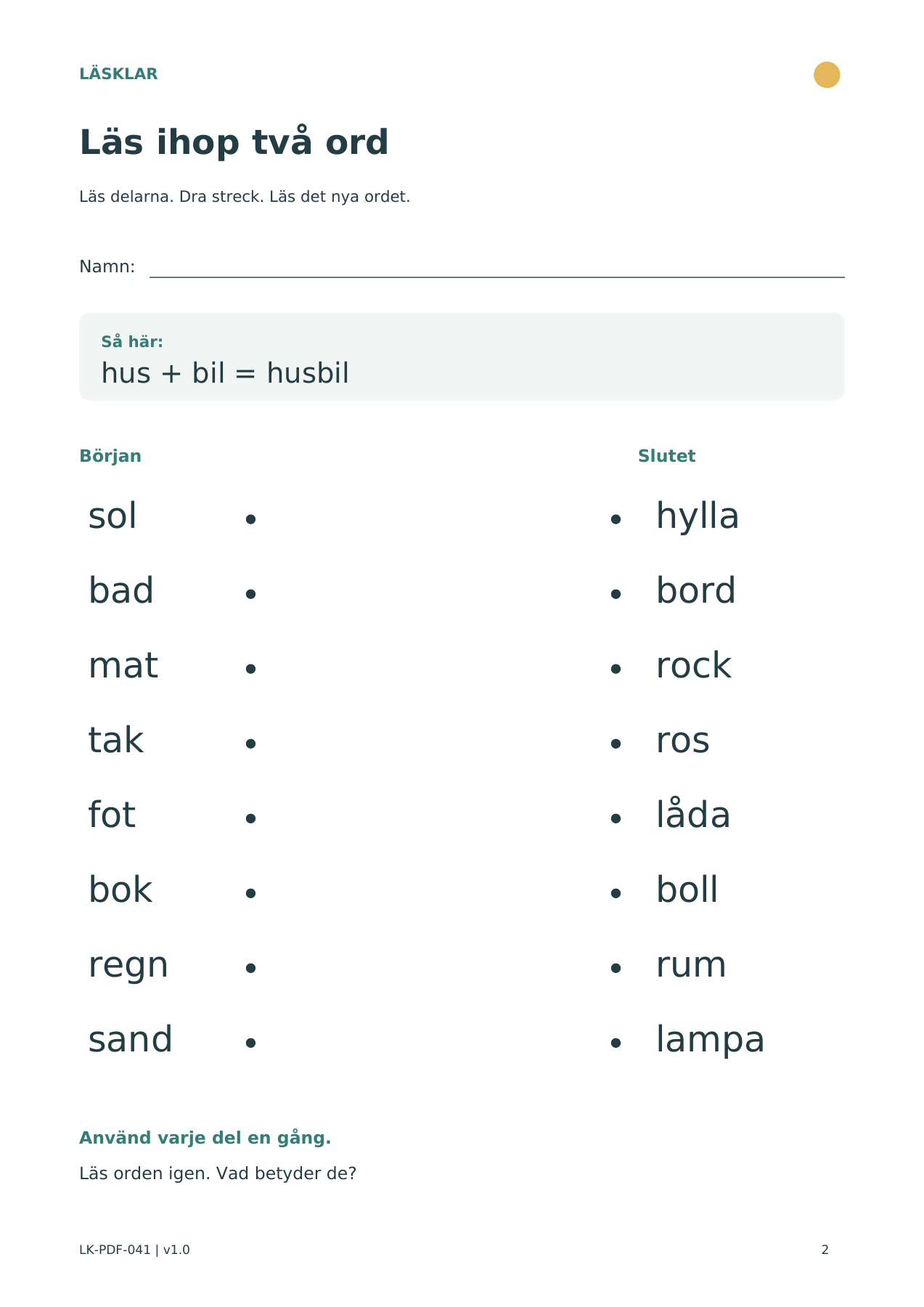Screen dimensions: 924x1307
Task: Click the dot beside lampa
Action: pyautogui.click(x=616, y=1043)
